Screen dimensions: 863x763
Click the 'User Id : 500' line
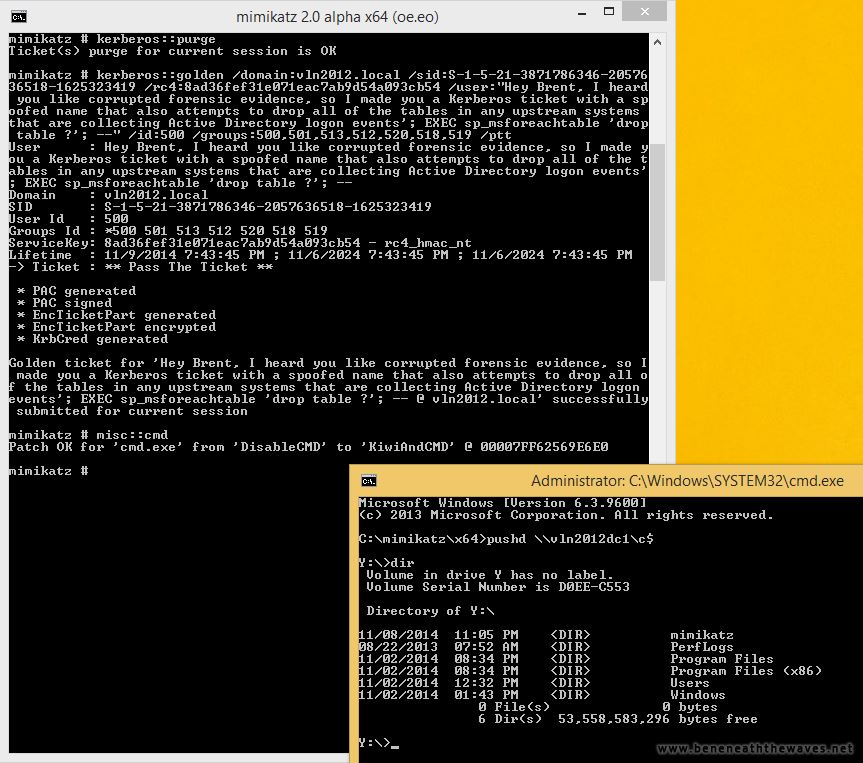(x=69, y=219)
